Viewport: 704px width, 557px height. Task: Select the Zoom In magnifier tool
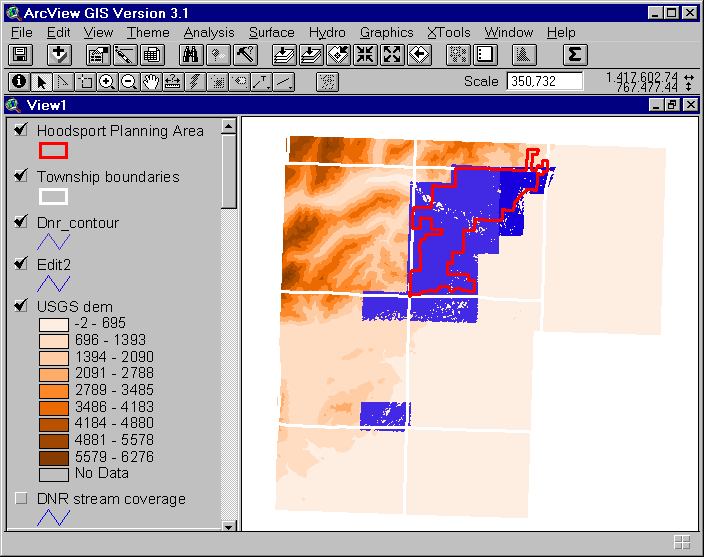(107, 82)
